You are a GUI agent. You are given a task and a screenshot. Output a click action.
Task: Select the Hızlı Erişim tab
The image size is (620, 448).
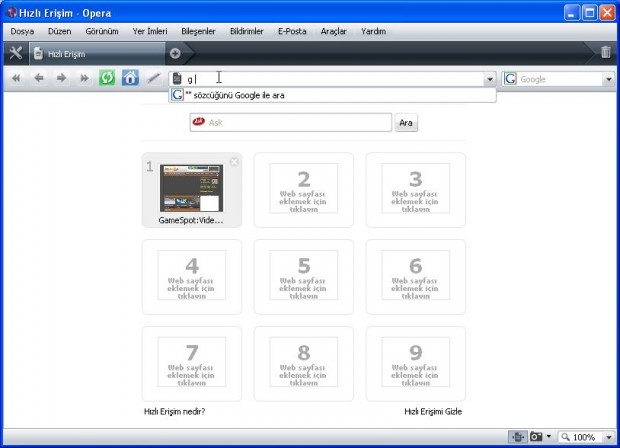97,54
